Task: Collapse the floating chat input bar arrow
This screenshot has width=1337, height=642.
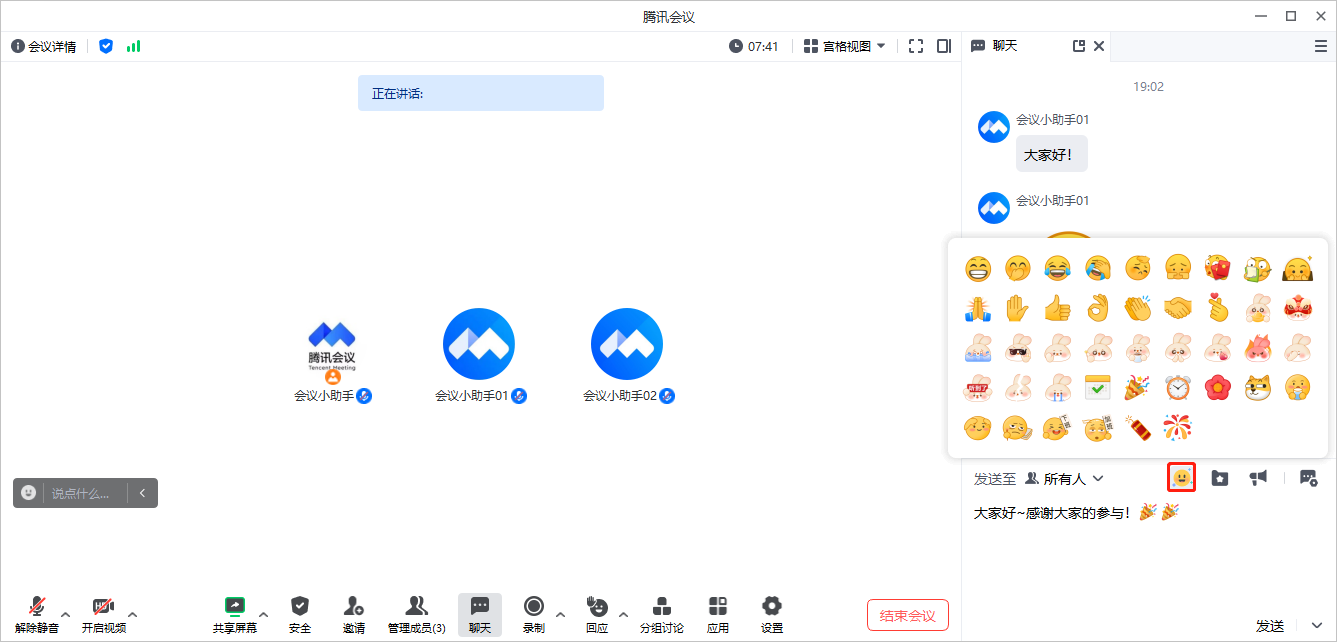Action: click(142, 493)
